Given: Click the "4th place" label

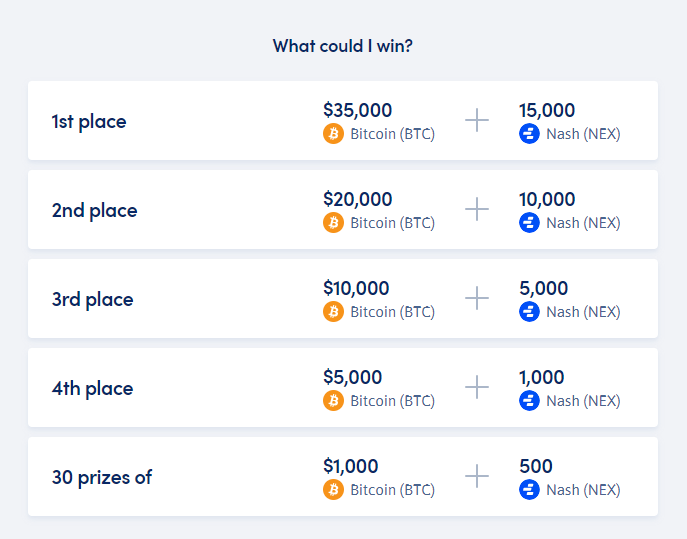Looking at the screenshot, I should (x=92, y=389).
